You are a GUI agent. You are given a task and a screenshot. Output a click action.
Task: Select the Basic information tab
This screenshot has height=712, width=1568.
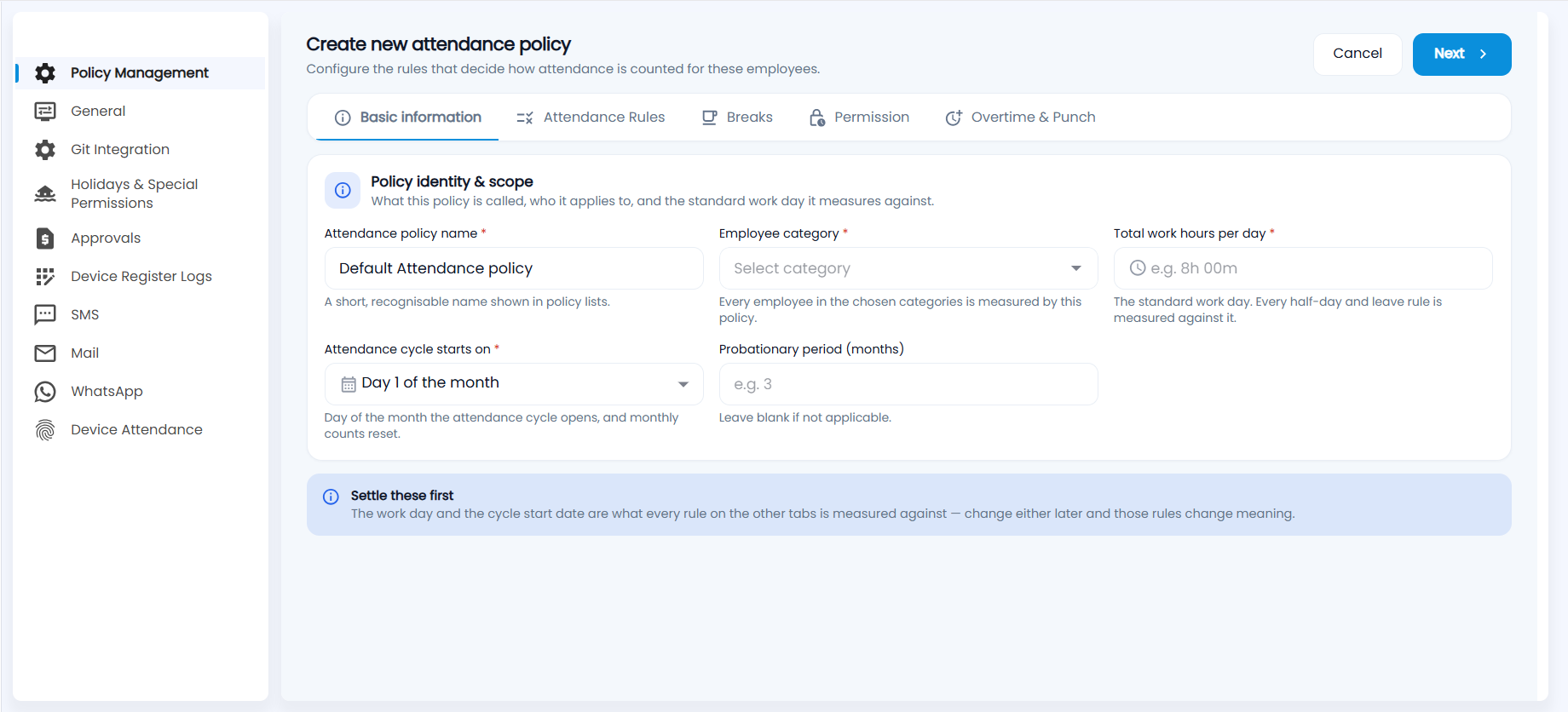[x=407, y=118]
